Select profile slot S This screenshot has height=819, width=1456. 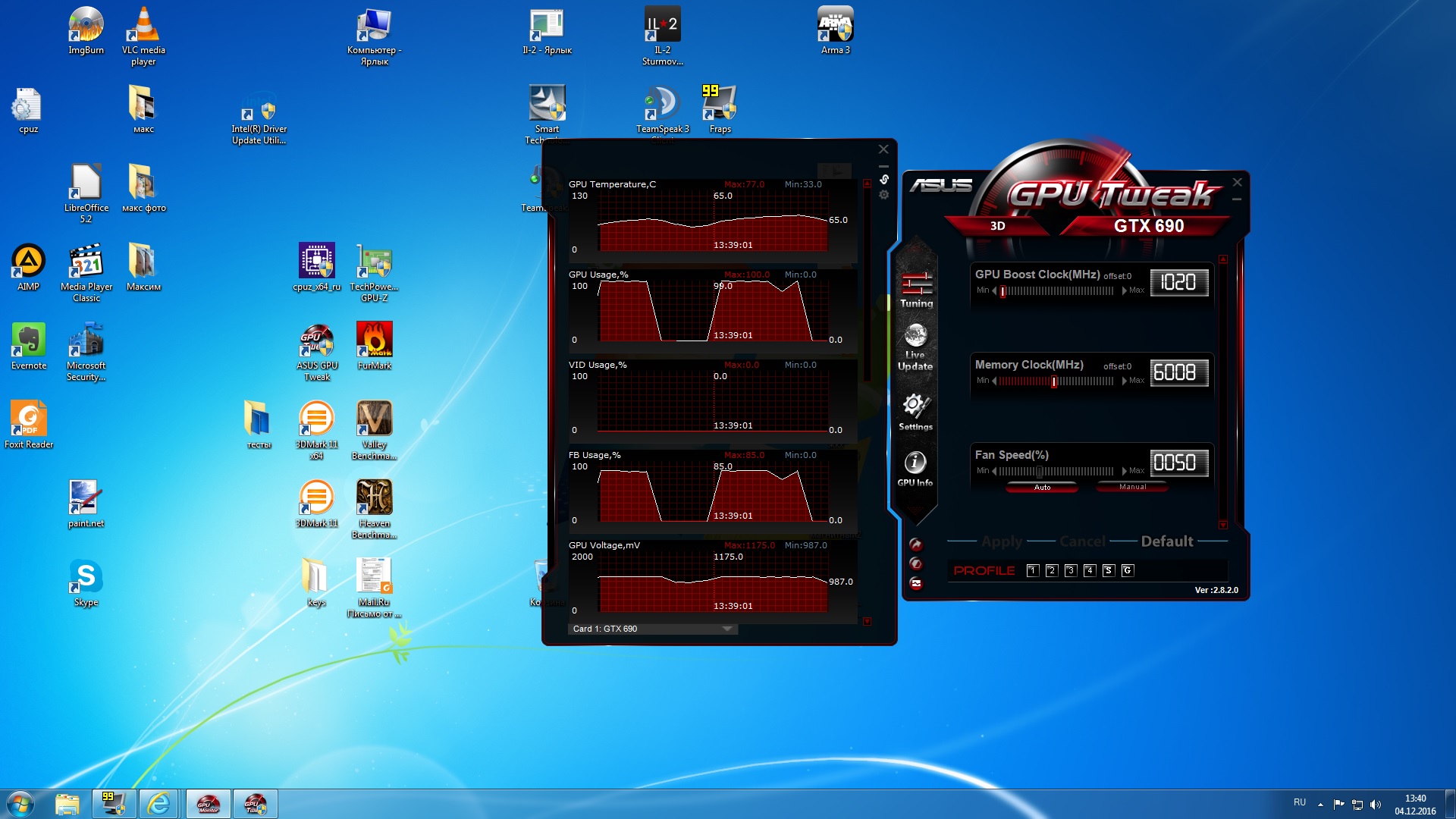[1109, 570]
